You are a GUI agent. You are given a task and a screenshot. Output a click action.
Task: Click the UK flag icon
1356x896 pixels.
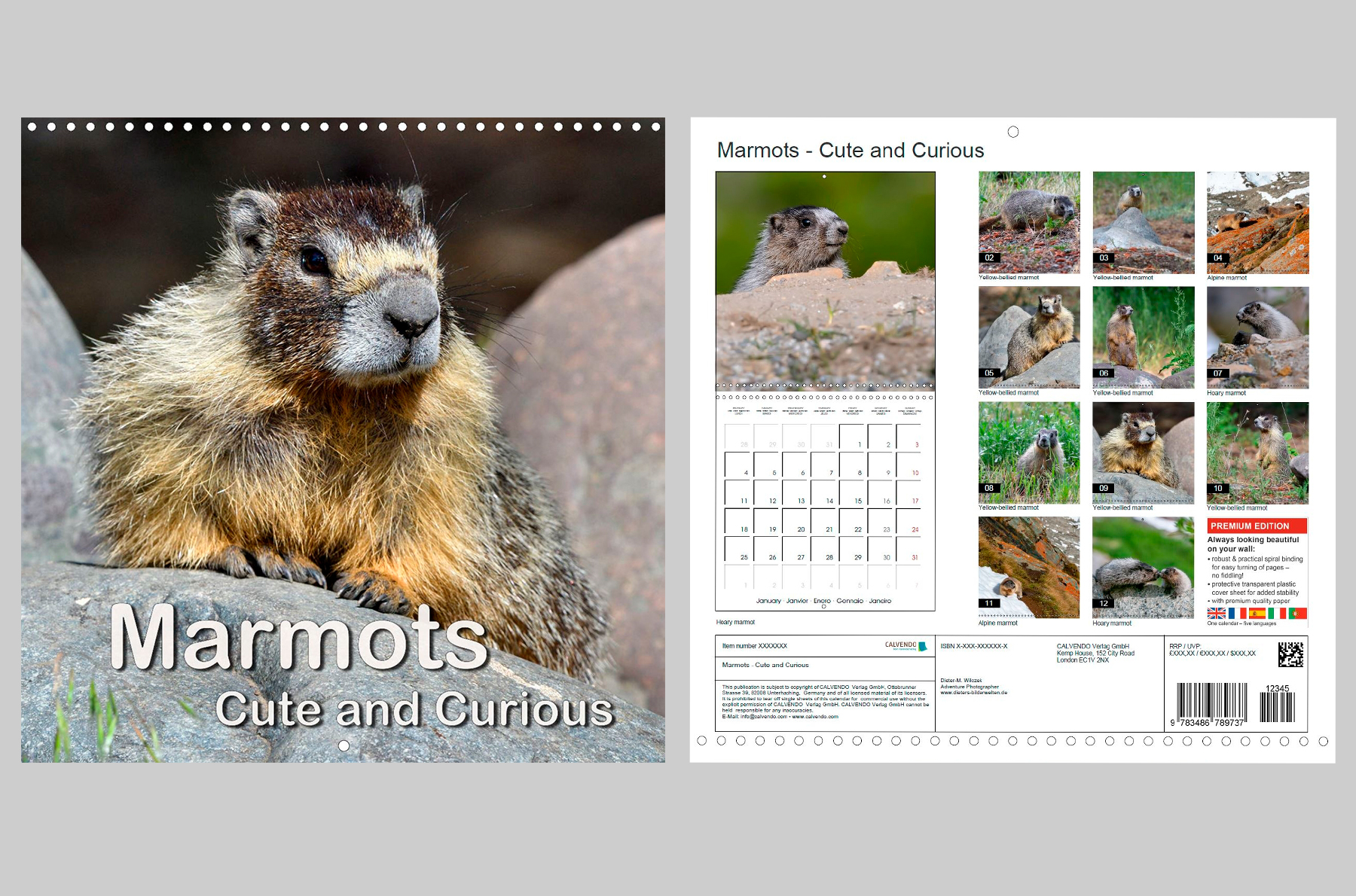1216,614
